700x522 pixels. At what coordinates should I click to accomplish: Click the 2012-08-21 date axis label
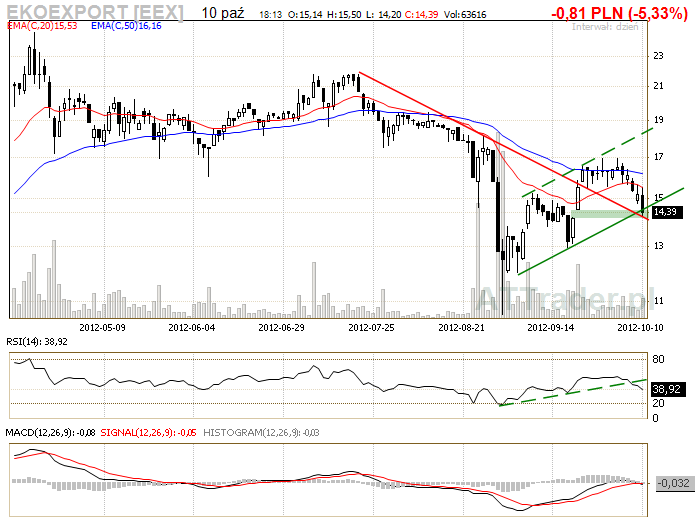click(461, 328)
